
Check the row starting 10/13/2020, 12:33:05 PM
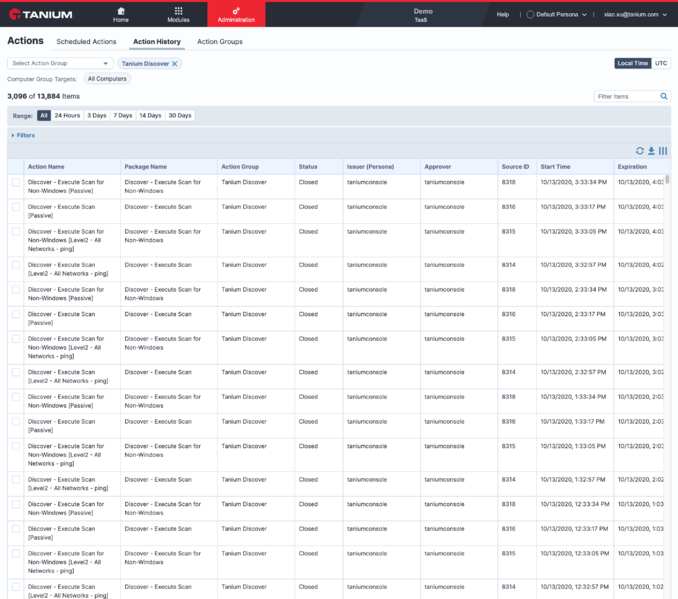tap(16, 553)
